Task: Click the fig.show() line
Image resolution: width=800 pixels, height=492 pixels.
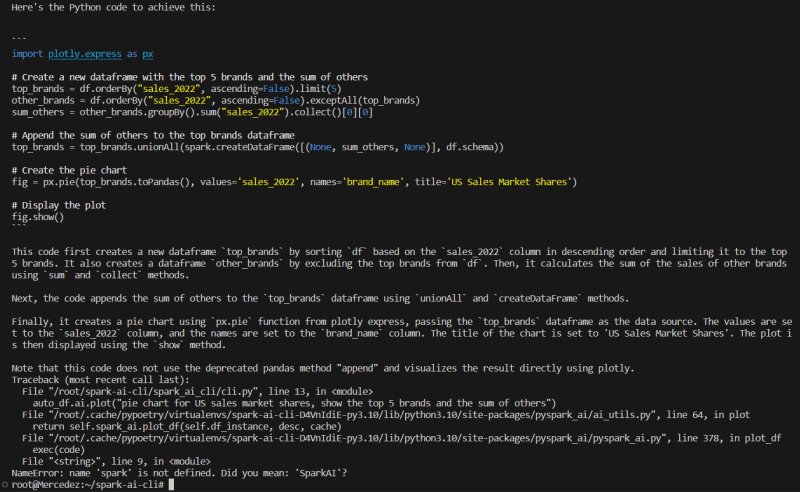Action: [38, 217]
